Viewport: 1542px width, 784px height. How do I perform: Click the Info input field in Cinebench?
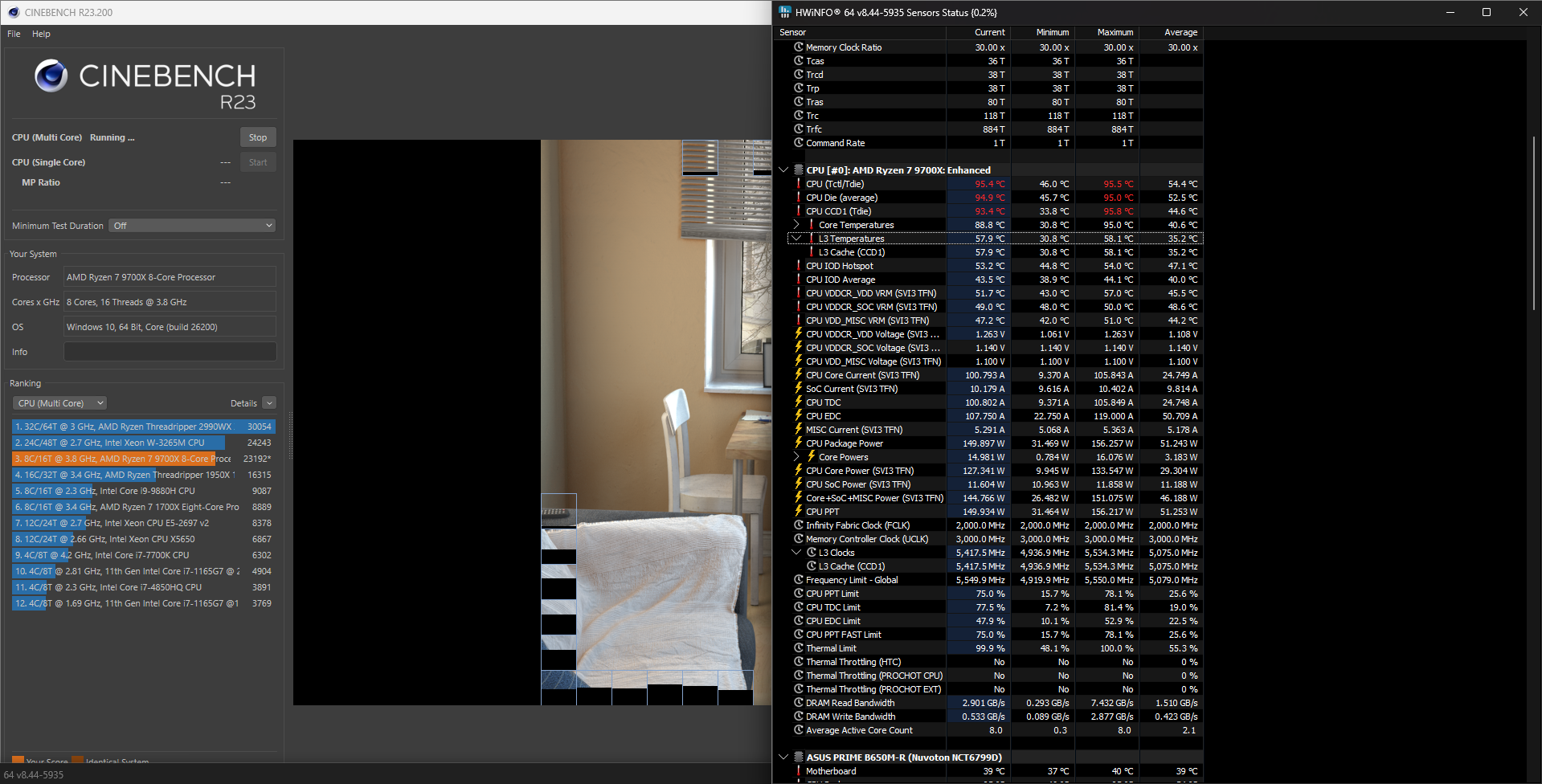pyautogui.click(x=170, y=352)
